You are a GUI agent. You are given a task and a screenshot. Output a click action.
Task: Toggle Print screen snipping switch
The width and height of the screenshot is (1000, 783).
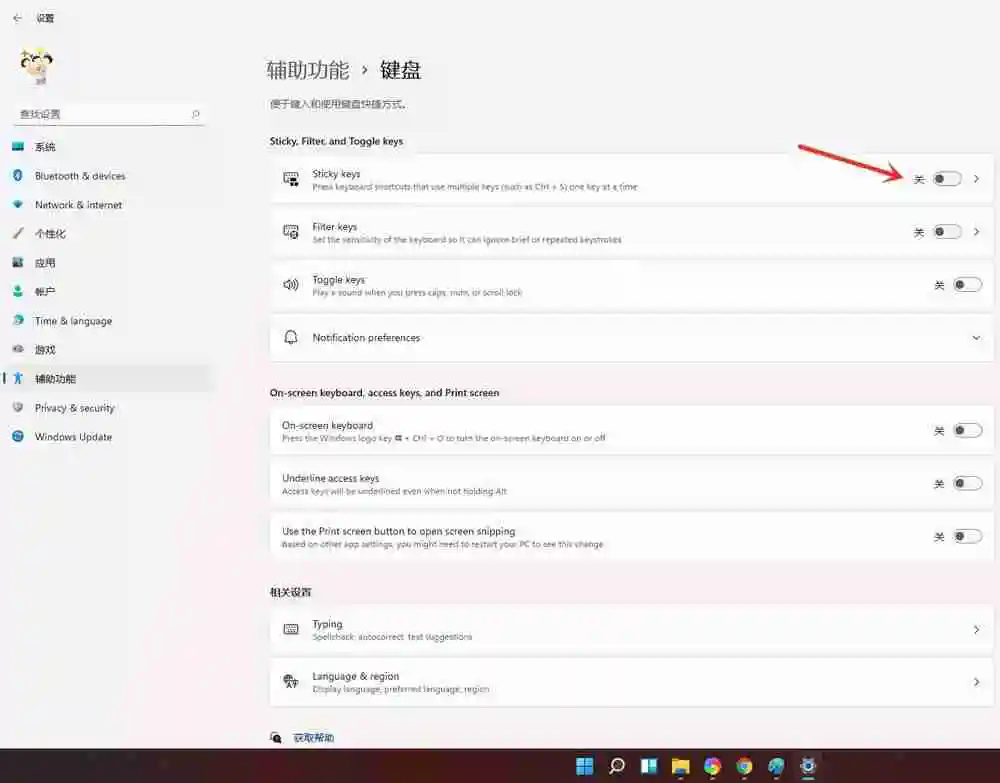pyautogui.click(x=967, y=537)
